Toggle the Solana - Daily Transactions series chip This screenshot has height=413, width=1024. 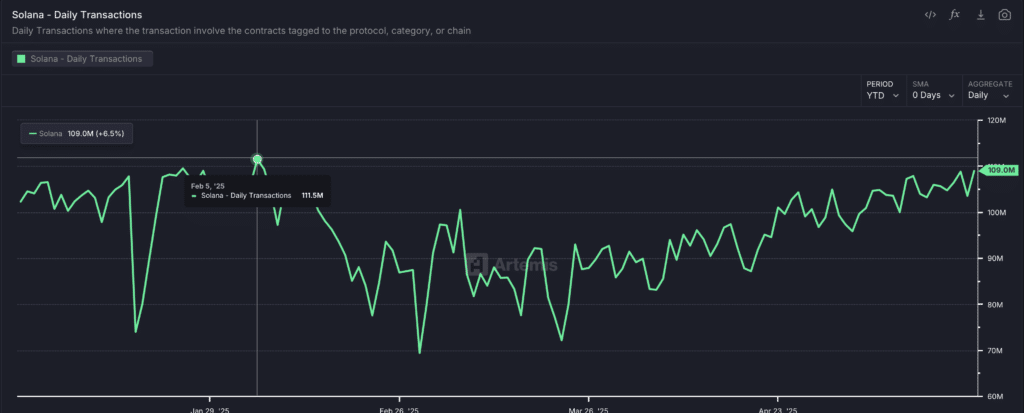pyautogui.click(x=82, y=59)
